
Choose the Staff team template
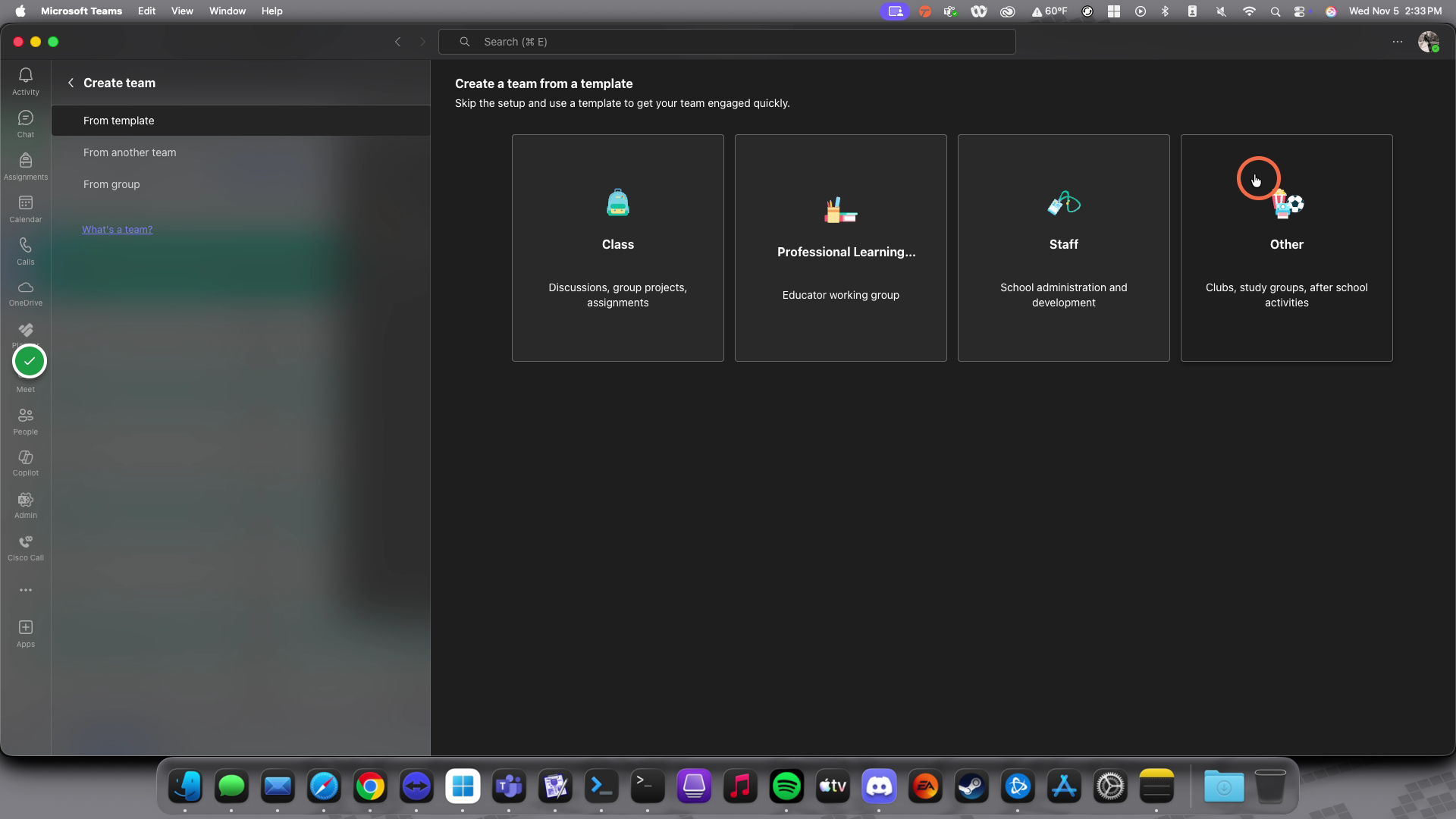1063,248
